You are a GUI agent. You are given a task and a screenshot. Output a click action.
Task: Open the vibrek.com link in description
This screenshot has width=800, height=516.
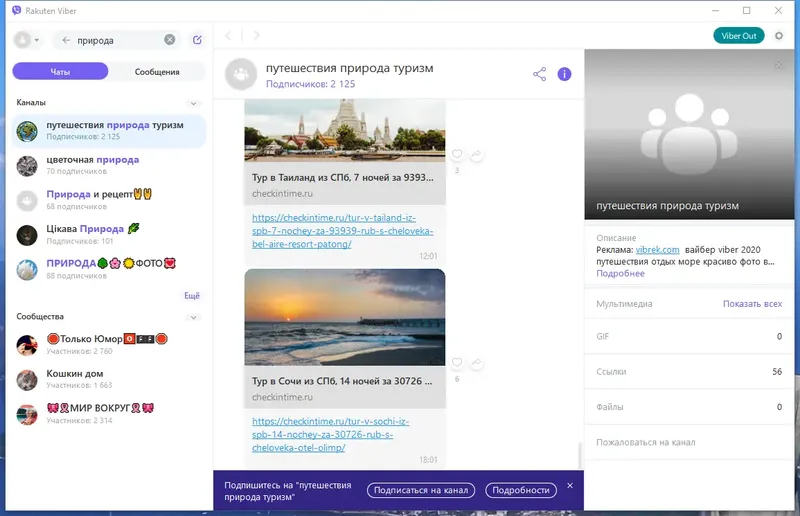657,250
